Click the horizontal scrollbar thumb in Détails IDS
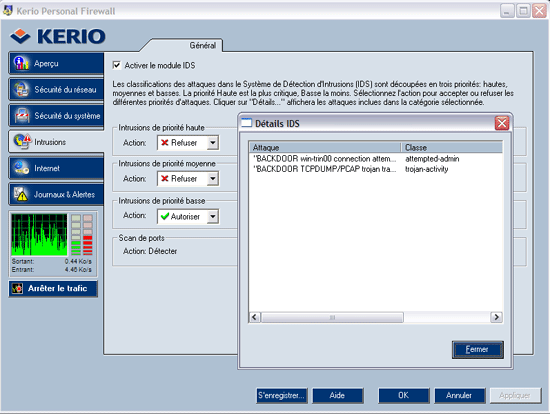Screen dimensions: 550x414 point(332,317)
